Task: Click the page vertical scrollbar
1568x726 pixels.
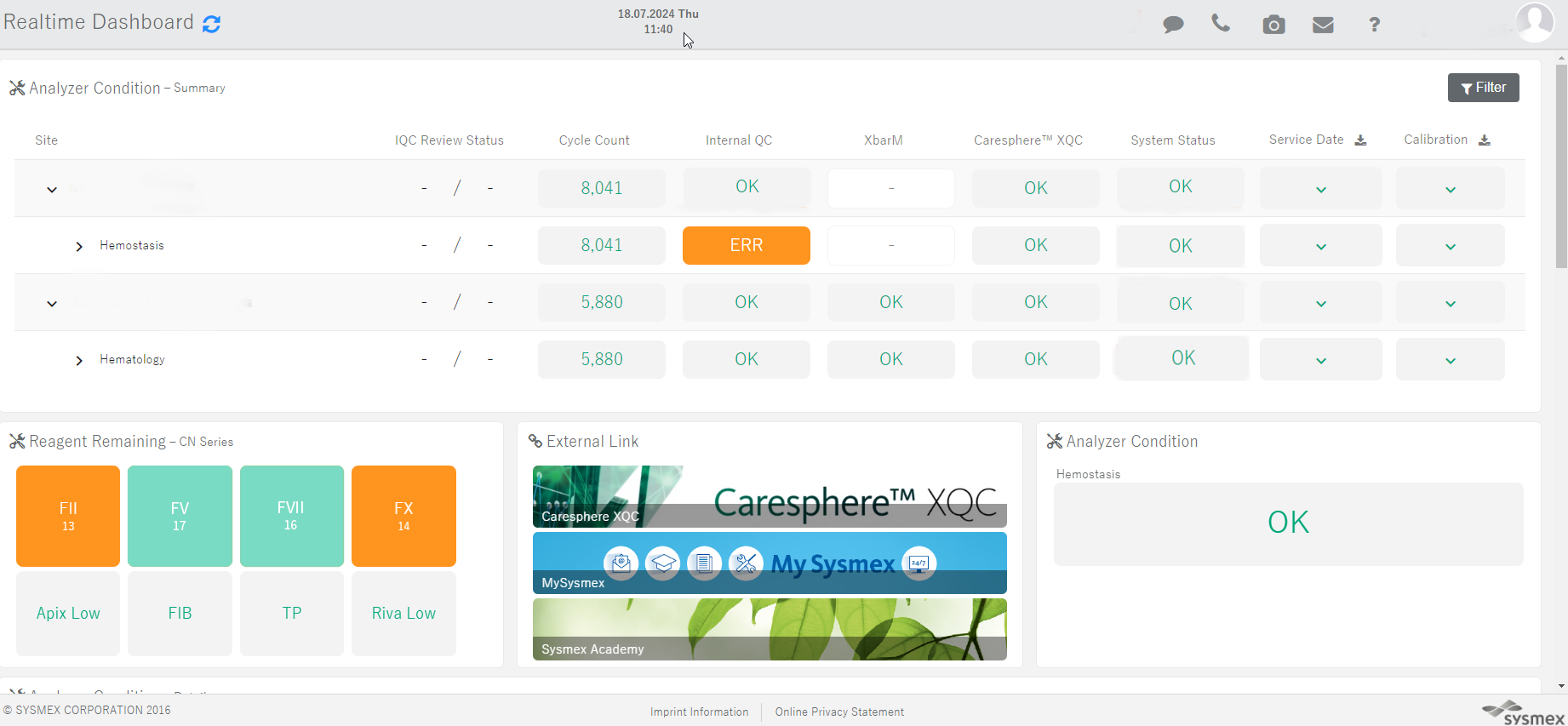Action: click(x=1561, y=166)
